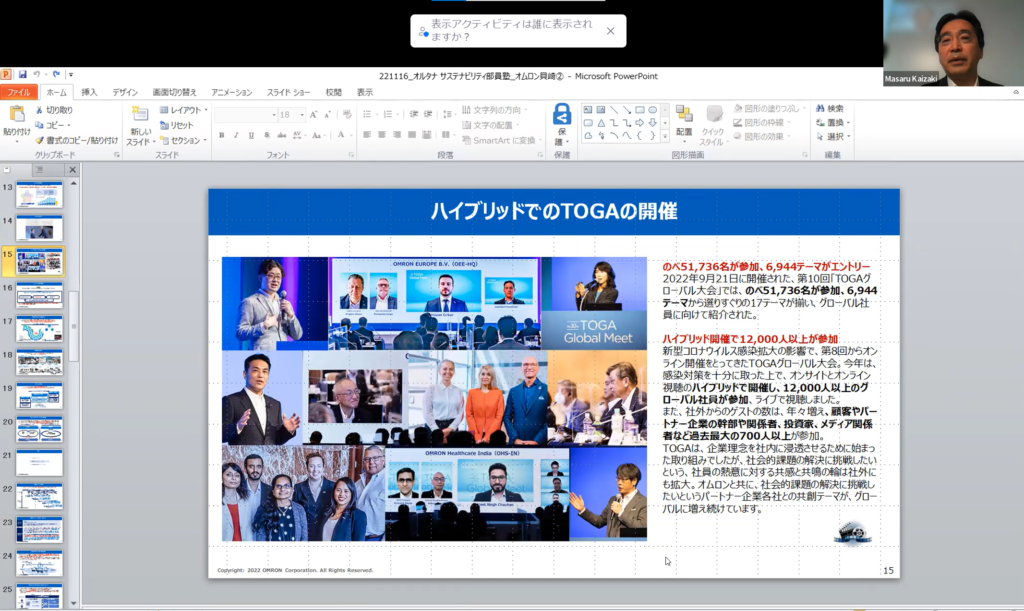
Task: Toggle text Shadow formatting
Action: [266, 136]
